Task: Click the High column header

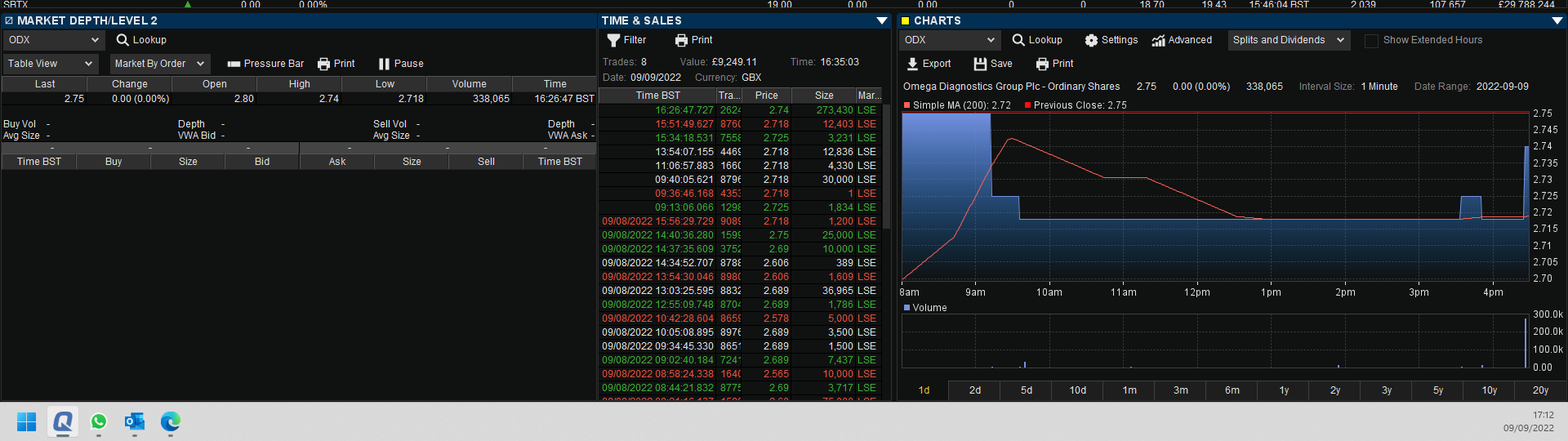Action: tap(299, 84)
